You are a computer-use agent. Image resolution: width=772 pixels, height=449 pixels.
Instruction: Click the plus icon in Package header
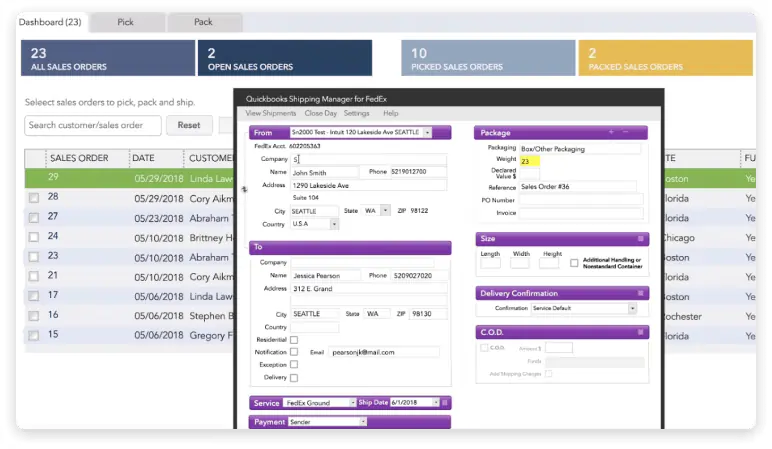coord(611,132)
